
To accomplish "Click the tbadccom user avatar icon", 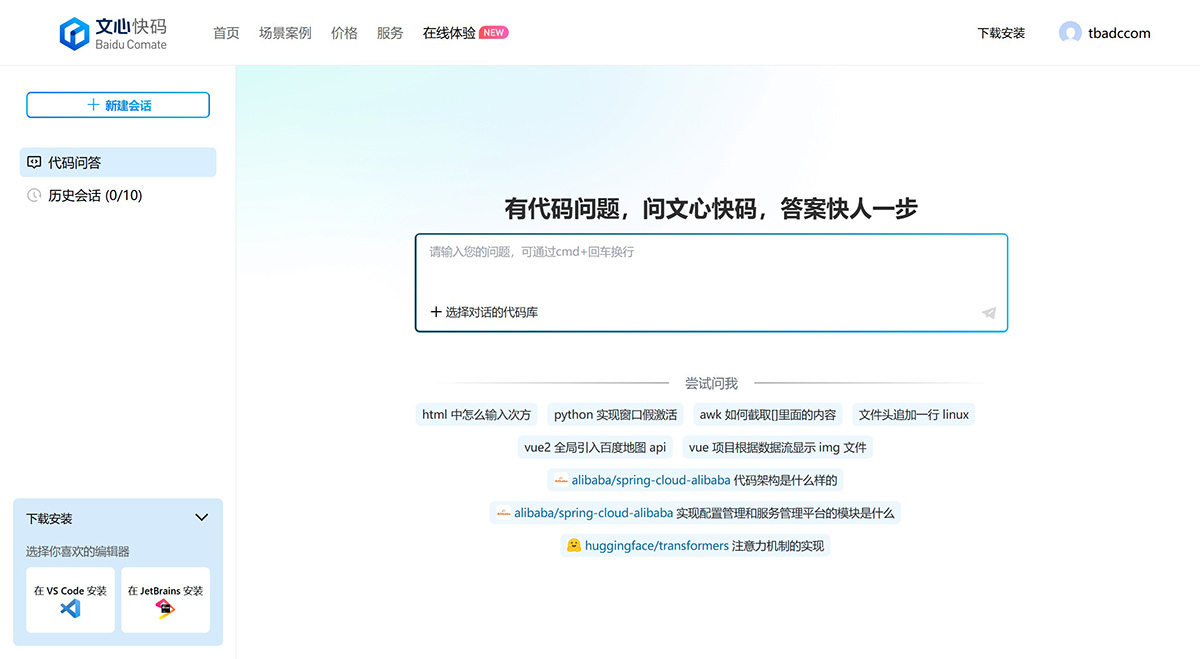I will tap(1068, 32).
